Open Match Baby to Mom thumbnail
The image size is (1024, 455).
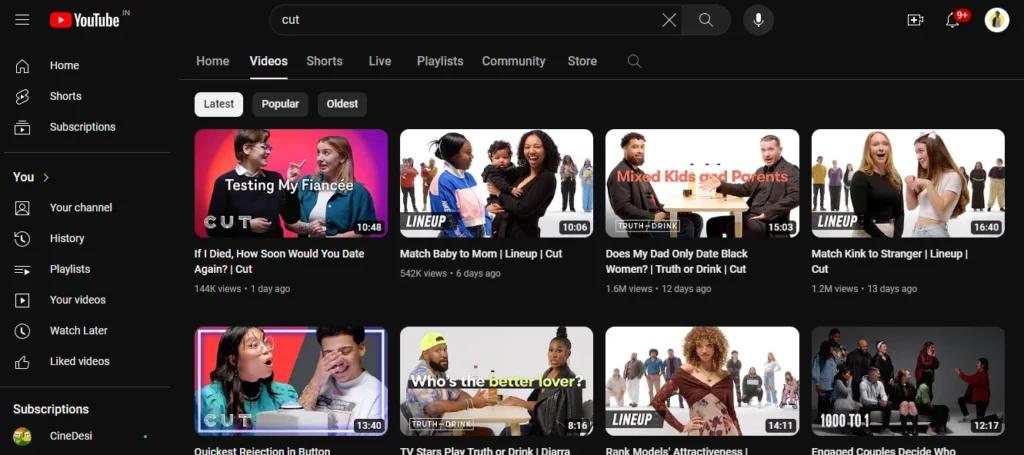point(496,183)
